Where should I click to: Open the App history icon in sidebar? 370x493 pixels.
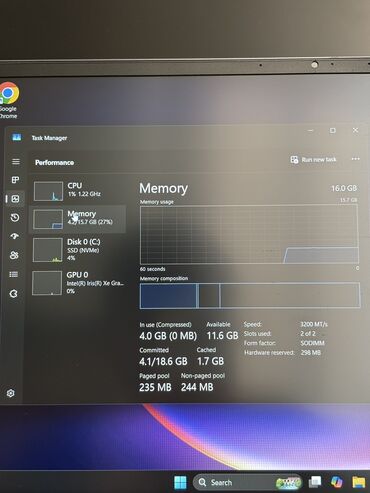point(15,218)
